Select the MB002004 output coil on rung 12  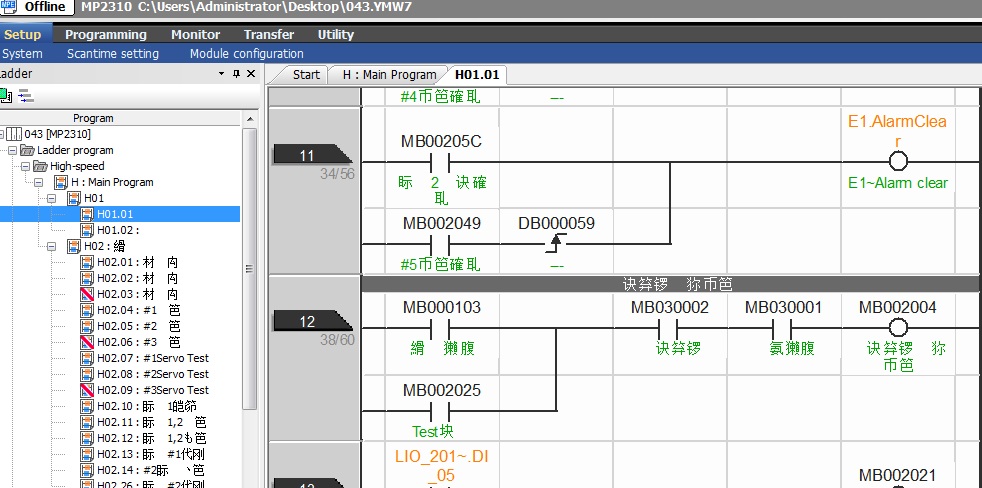pyautogui.click(x=897, y=328)
